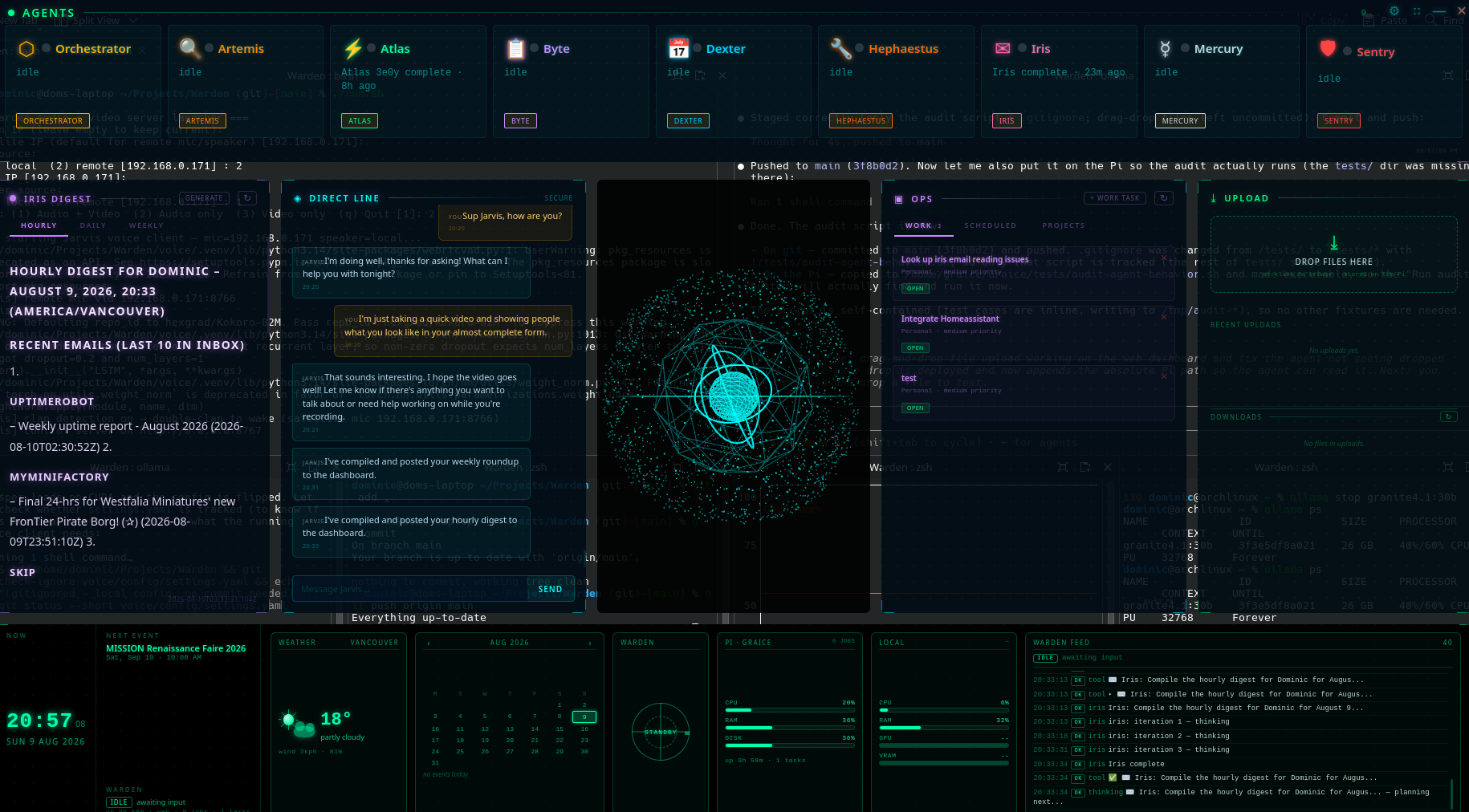Delete the 'test' work task
This screenshot has width=1469, height=812.
pyautogui.click(x=1164, y=376)
